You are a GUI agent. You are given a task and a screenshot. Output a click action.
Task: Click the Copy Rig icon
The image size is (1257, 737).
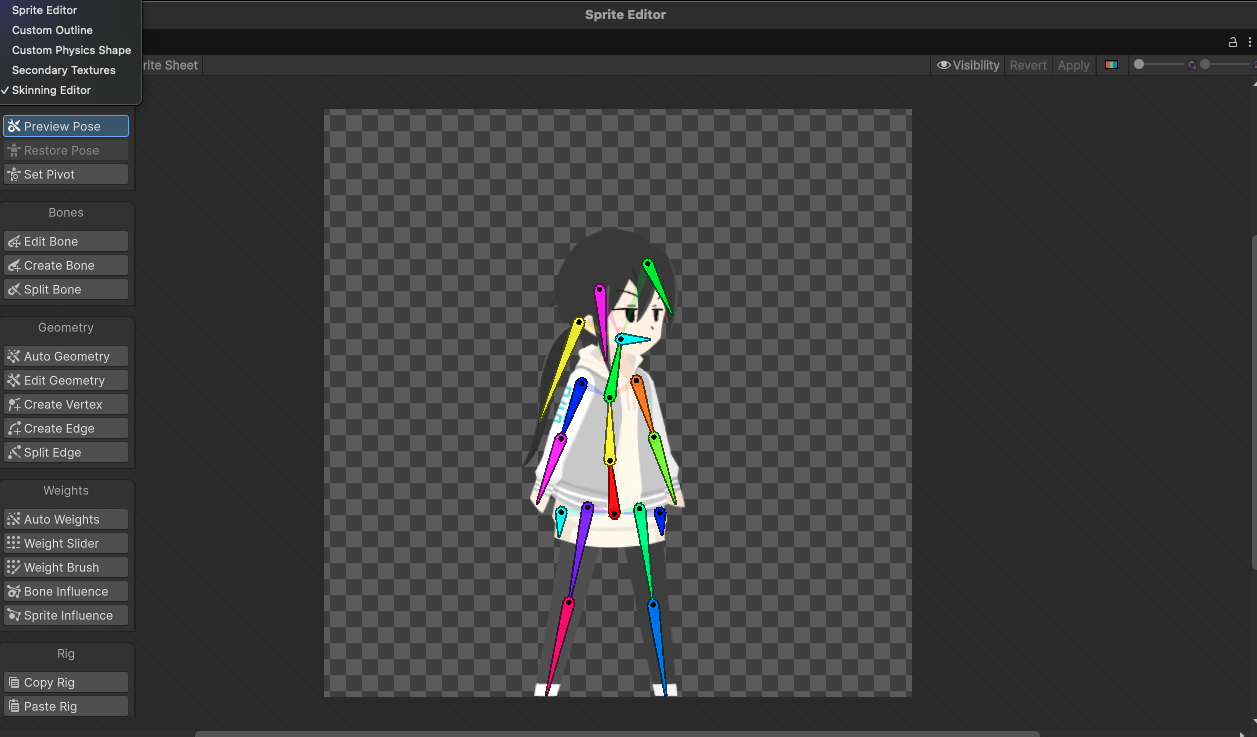14,683
